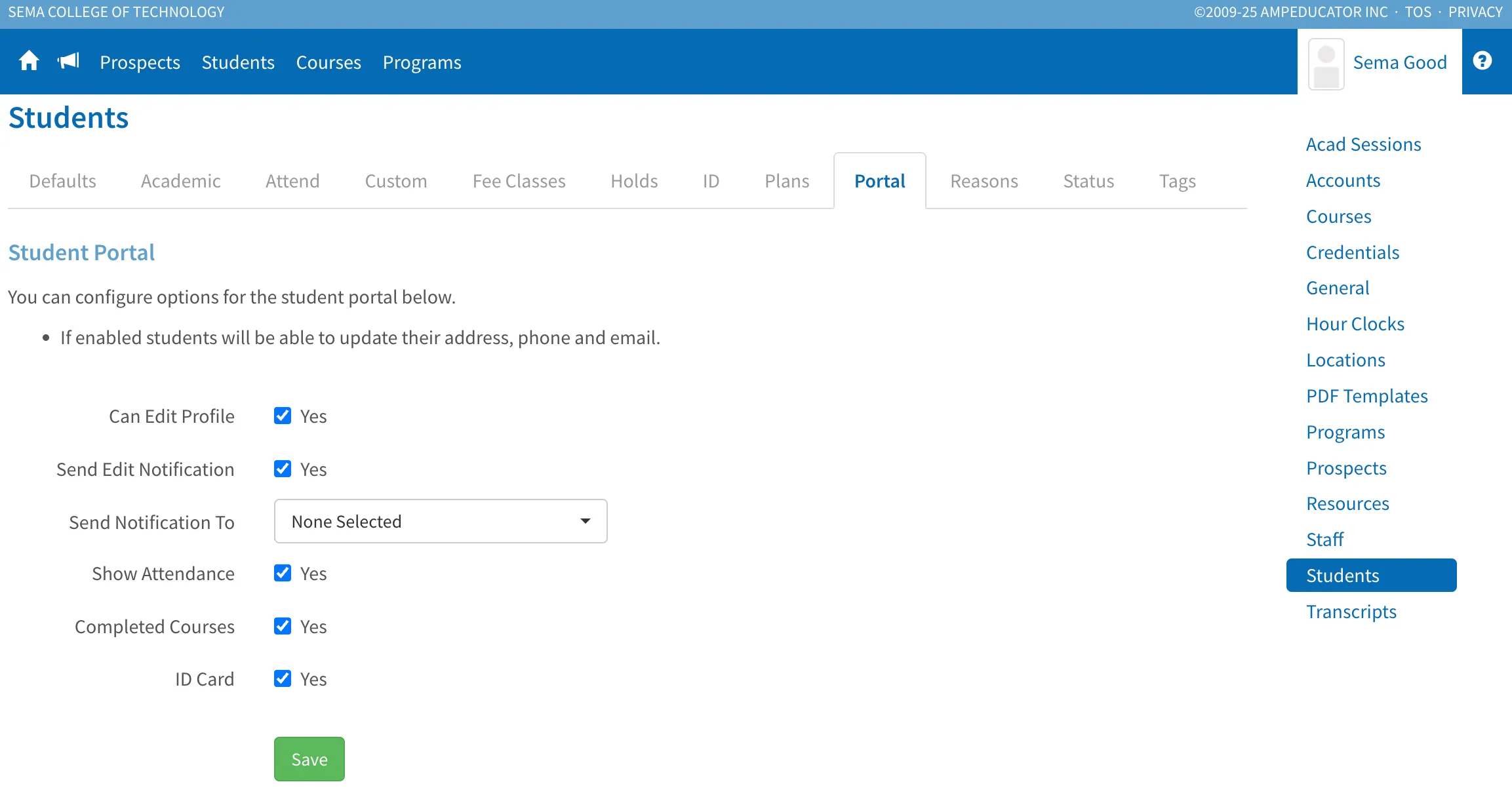
Task: Open the Sema Good user menu
Action: (x=1380, y=62)
